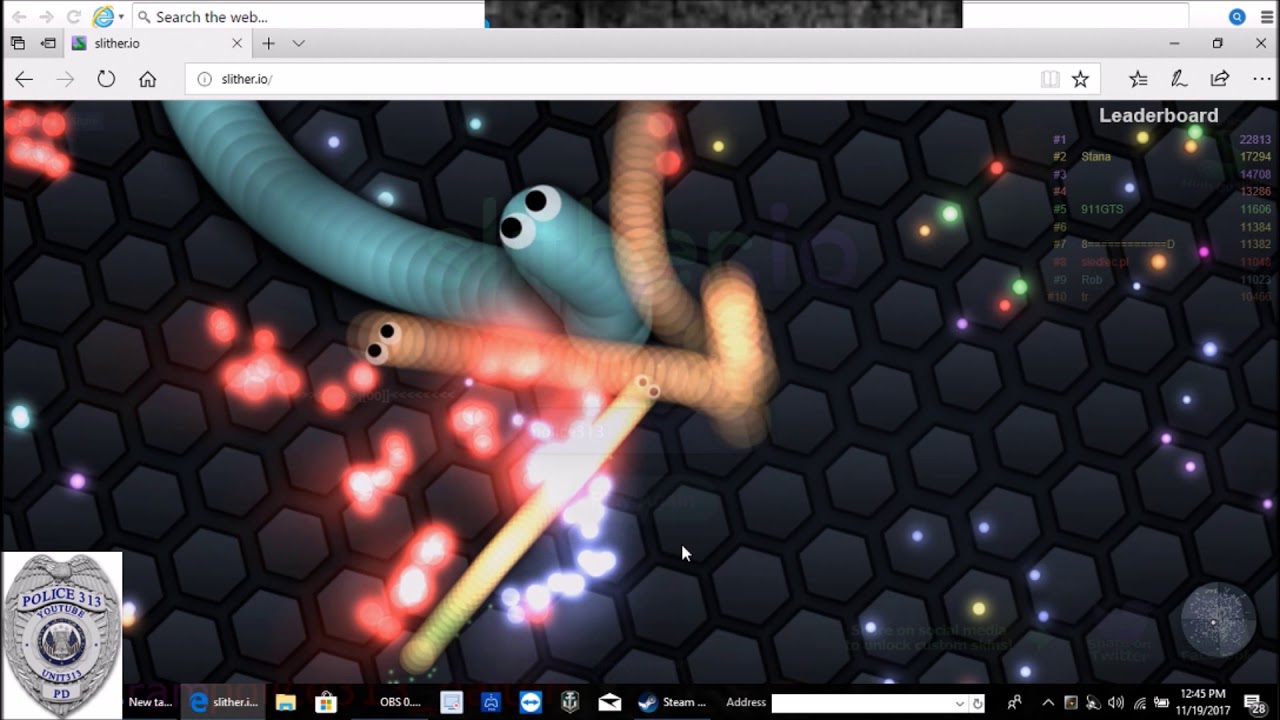The height and width of the screenshot is (720, 1280).
Task: Open World of Warships taskbar icon
Action: 570,702
